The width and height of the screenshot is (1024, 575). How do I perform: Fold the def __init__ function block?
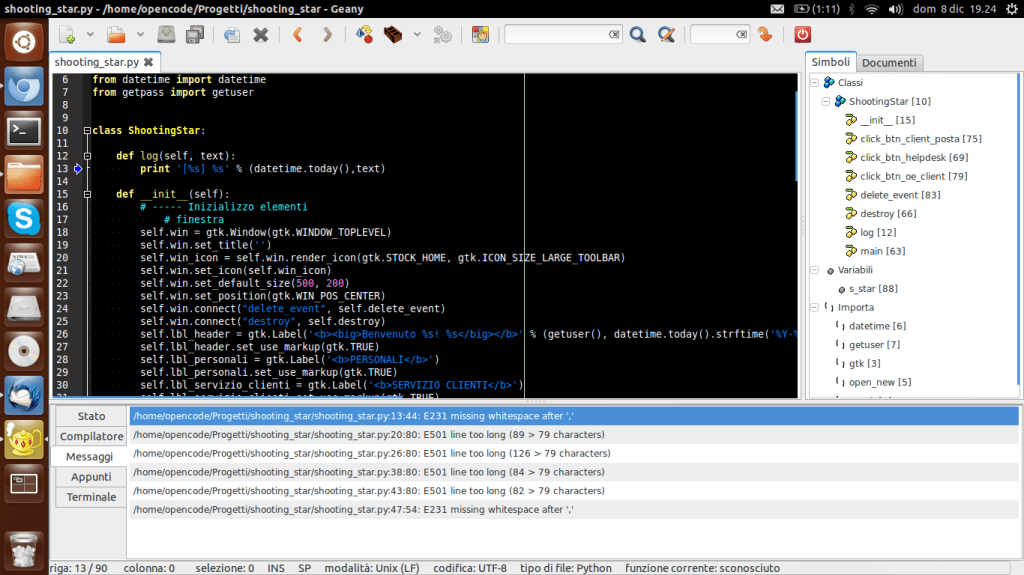point(87,194)
